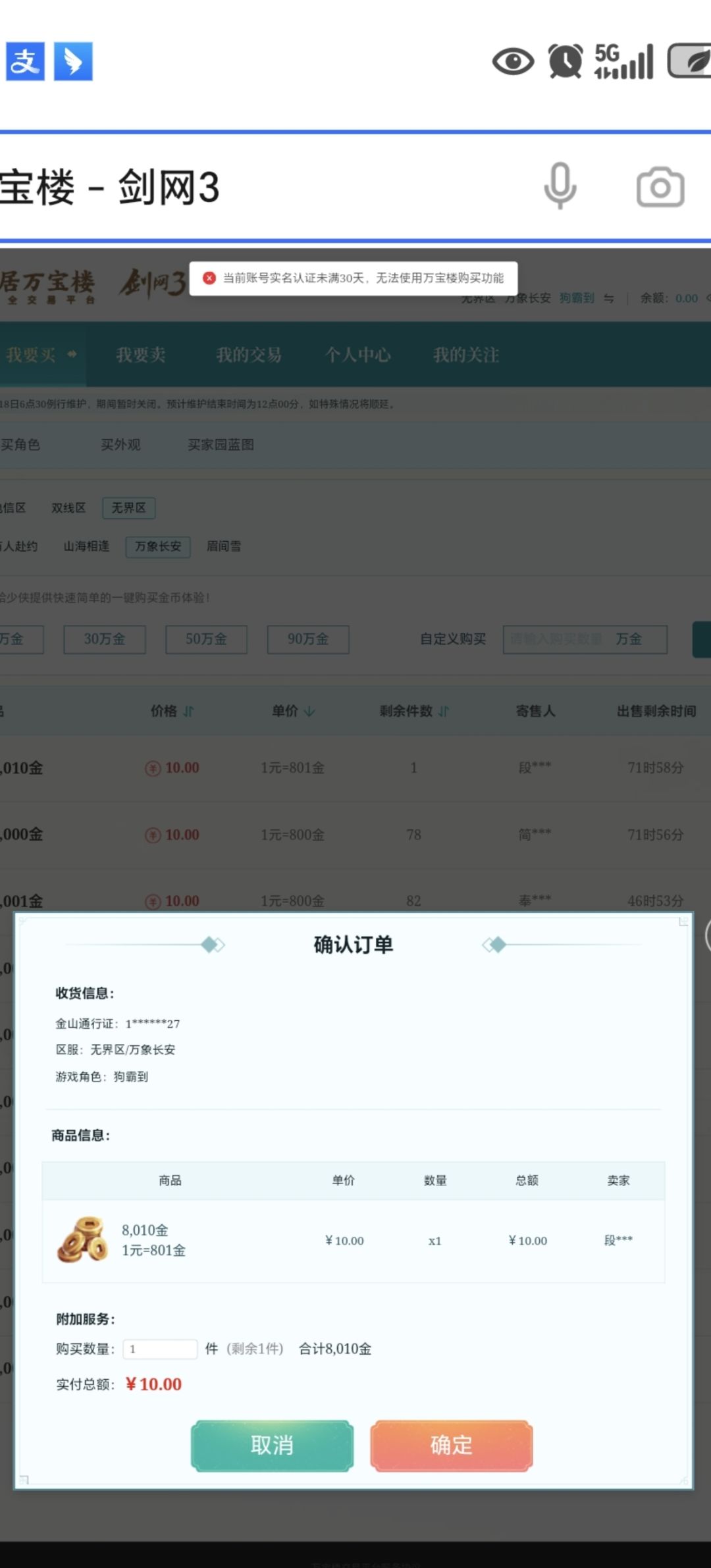Click seller 简*** in listing row

pyautogui.click(x=535, y=834)
